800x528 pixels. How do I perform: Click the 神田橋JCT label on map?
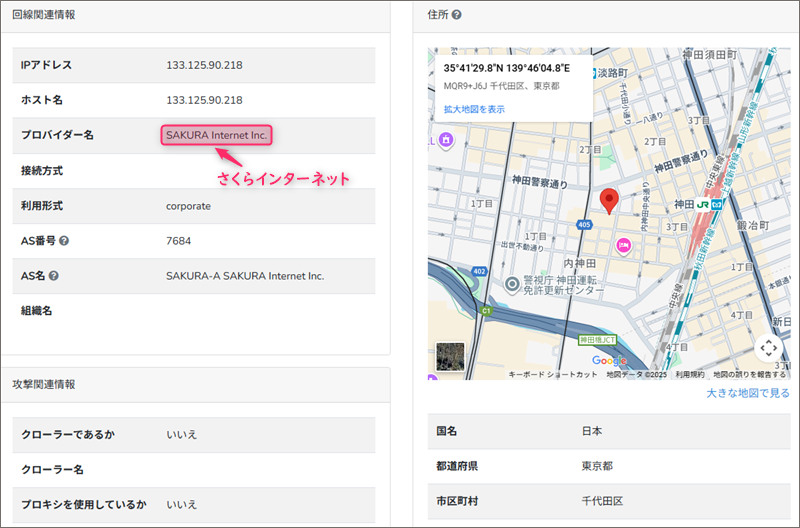(598, 340)
